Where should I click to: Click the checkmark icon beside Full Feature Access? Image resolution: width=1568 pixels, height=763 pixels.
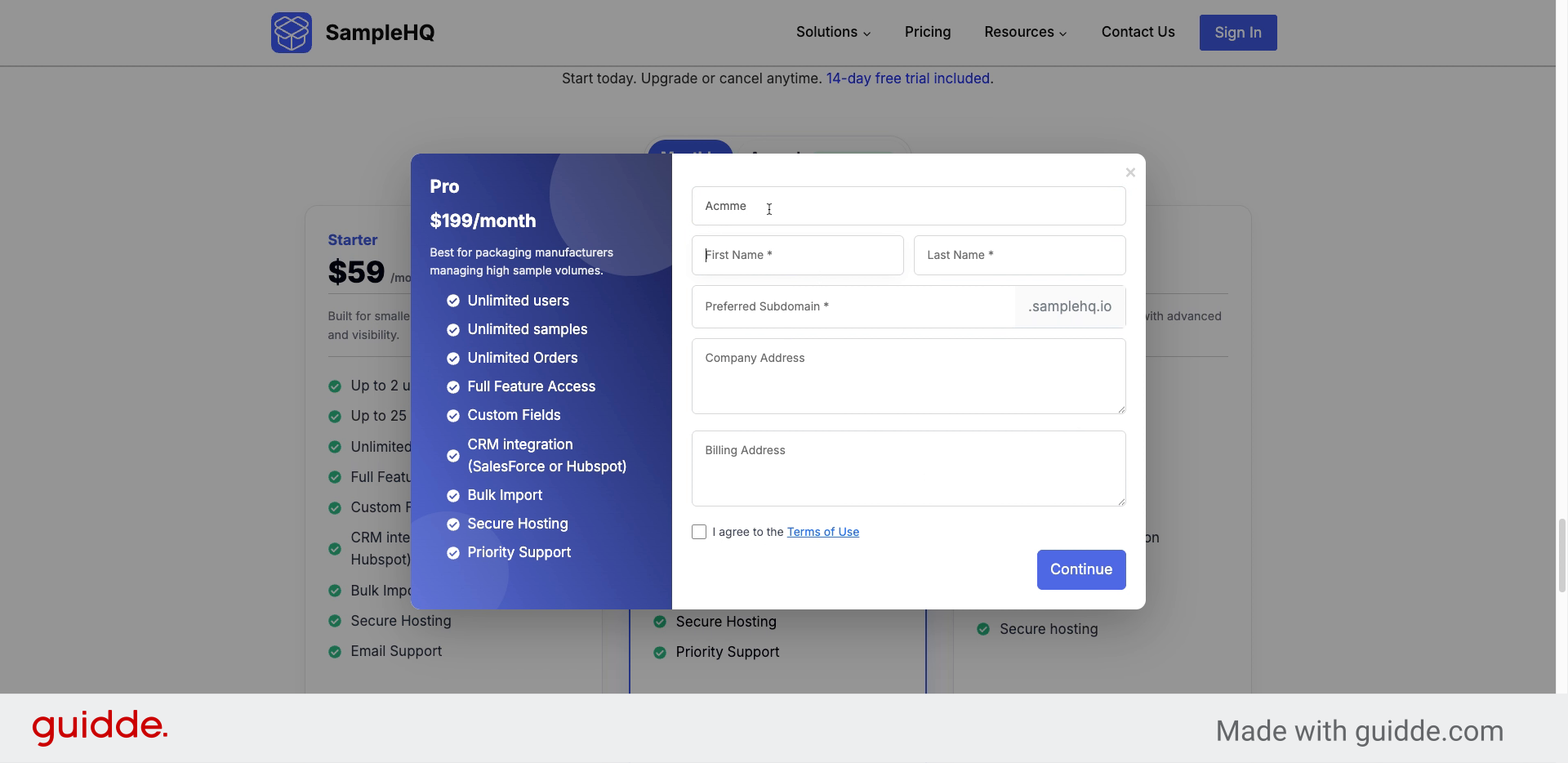click(x=453, y=387)
